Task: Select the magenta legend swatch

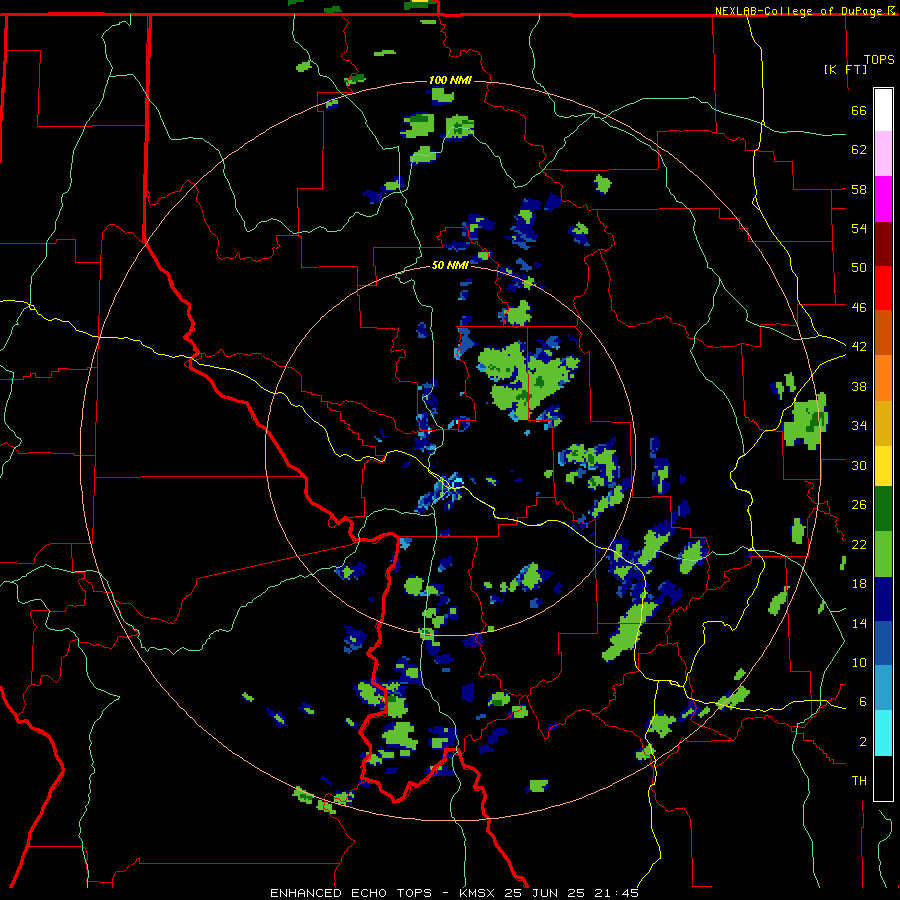Action: point(883,199)
